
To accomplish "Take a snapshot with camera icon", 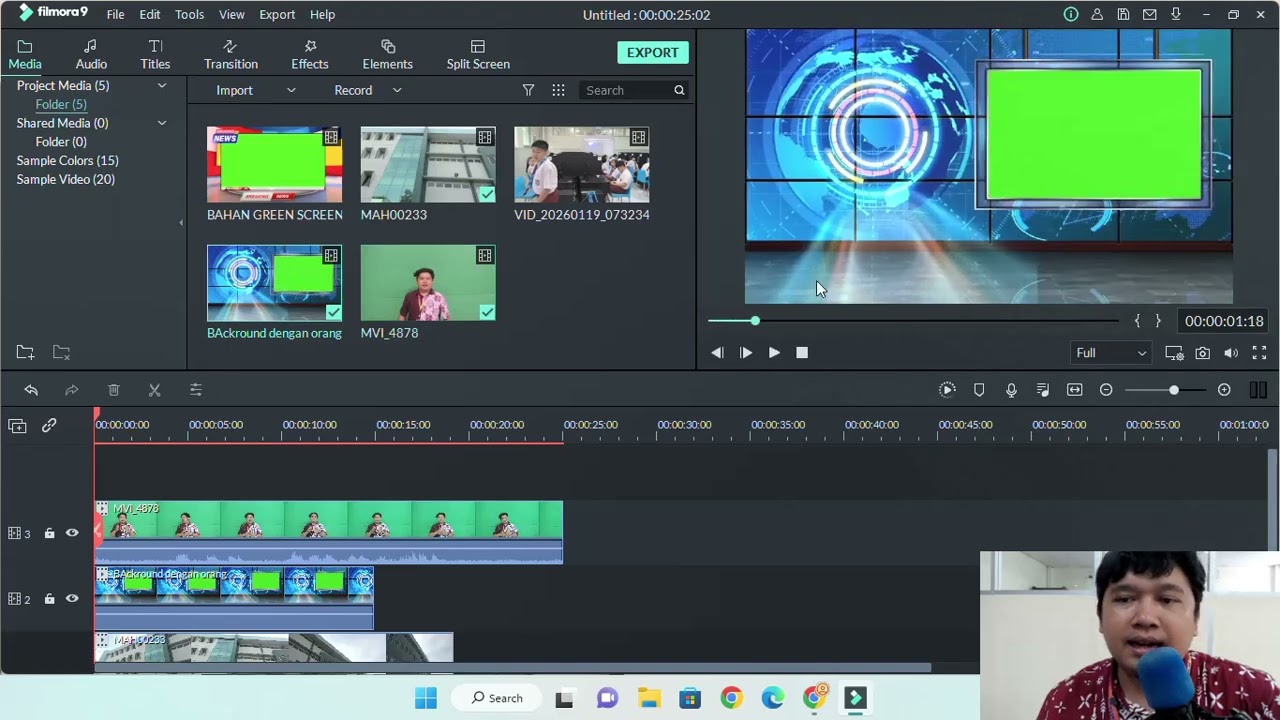I will point(1202,353).
